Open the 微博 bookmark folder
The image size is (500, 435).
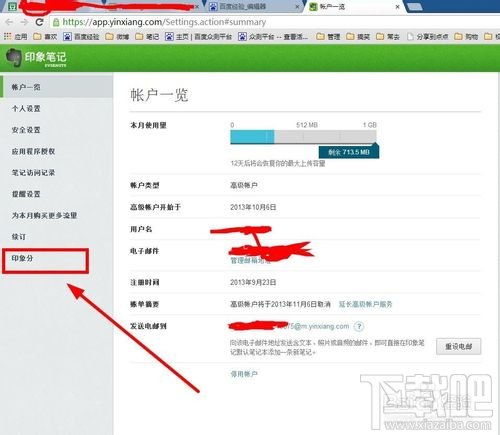coord(117,36)
